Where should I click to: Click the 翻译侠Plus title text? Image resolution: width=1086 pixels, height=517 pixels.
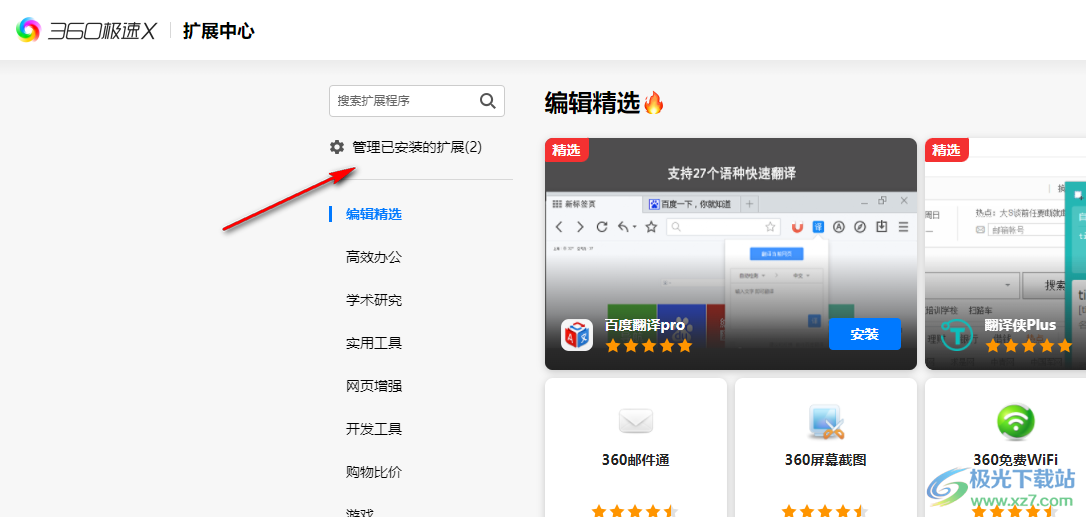pyautogui.click(x=1020, y=325)
